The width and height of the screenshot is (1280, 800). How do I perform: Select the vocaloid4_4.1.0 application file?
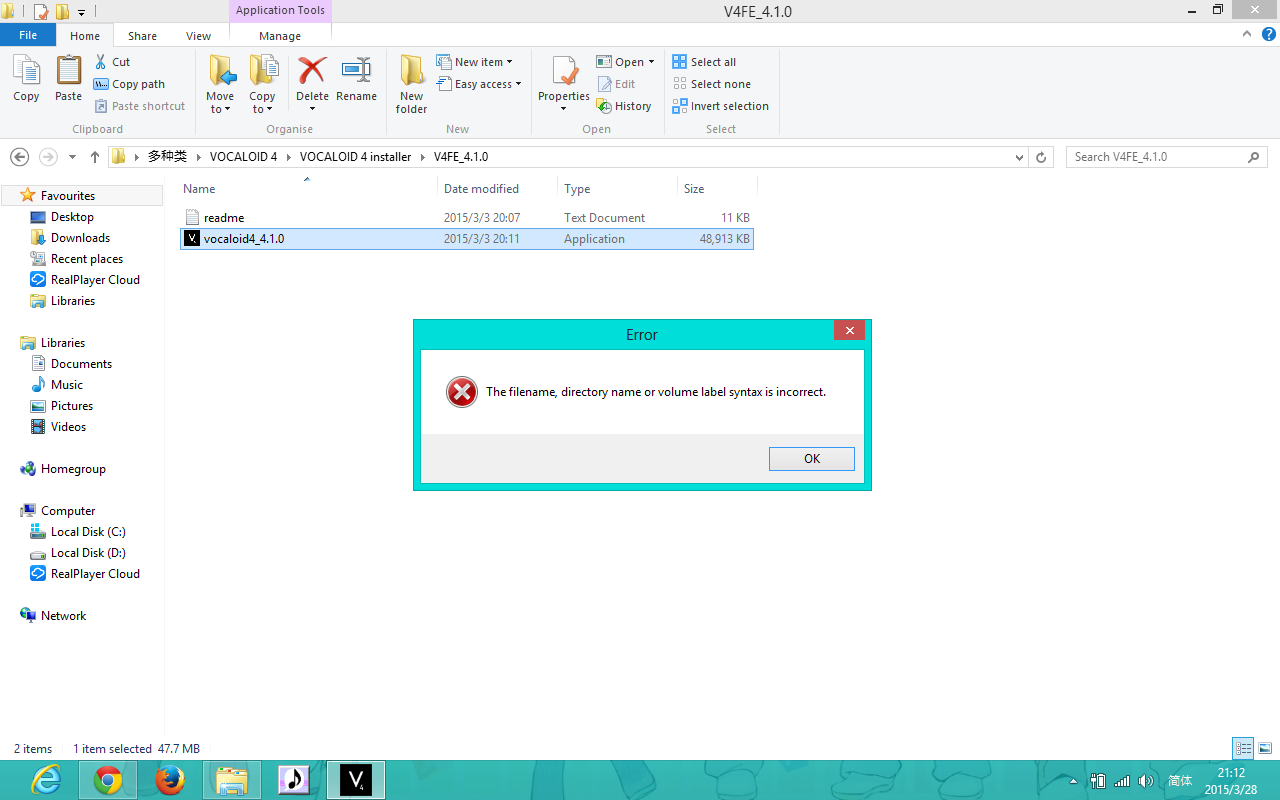[x=466, y=239]
